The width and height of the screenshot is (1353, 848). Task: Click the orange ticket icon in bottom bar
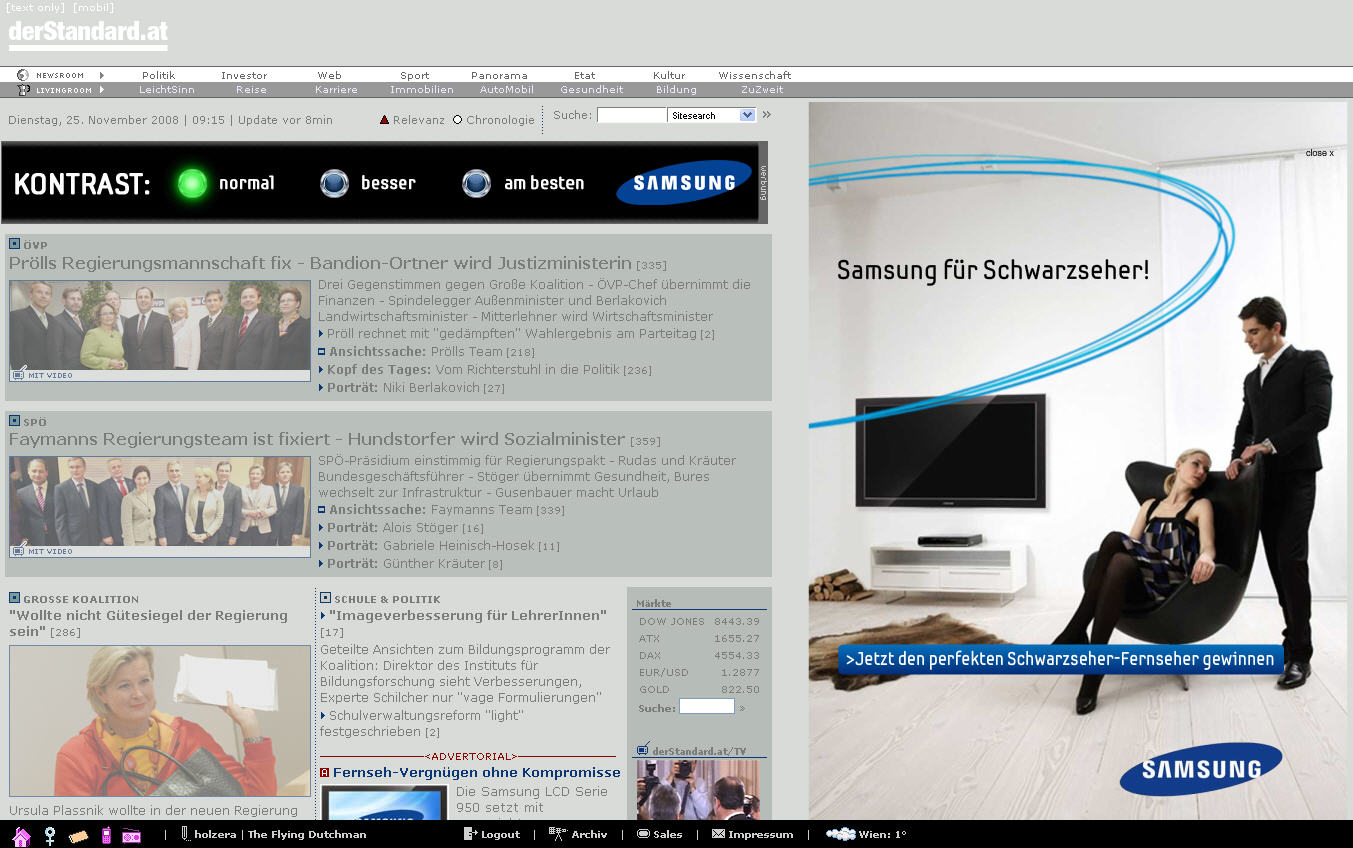point(79,836)
